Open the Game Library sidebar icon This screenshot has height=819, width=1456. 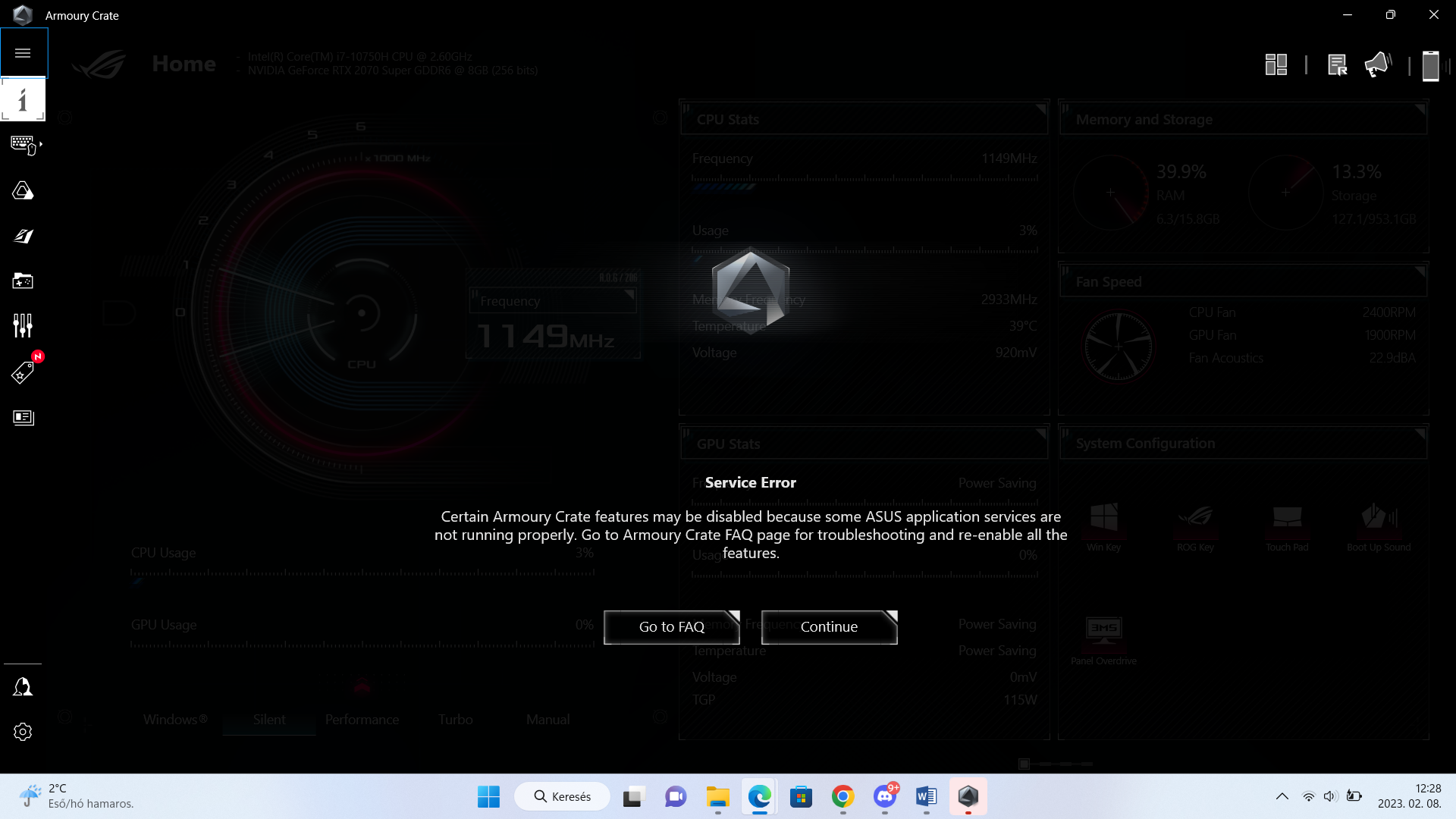pyautogui.click(x=23, y=281)
